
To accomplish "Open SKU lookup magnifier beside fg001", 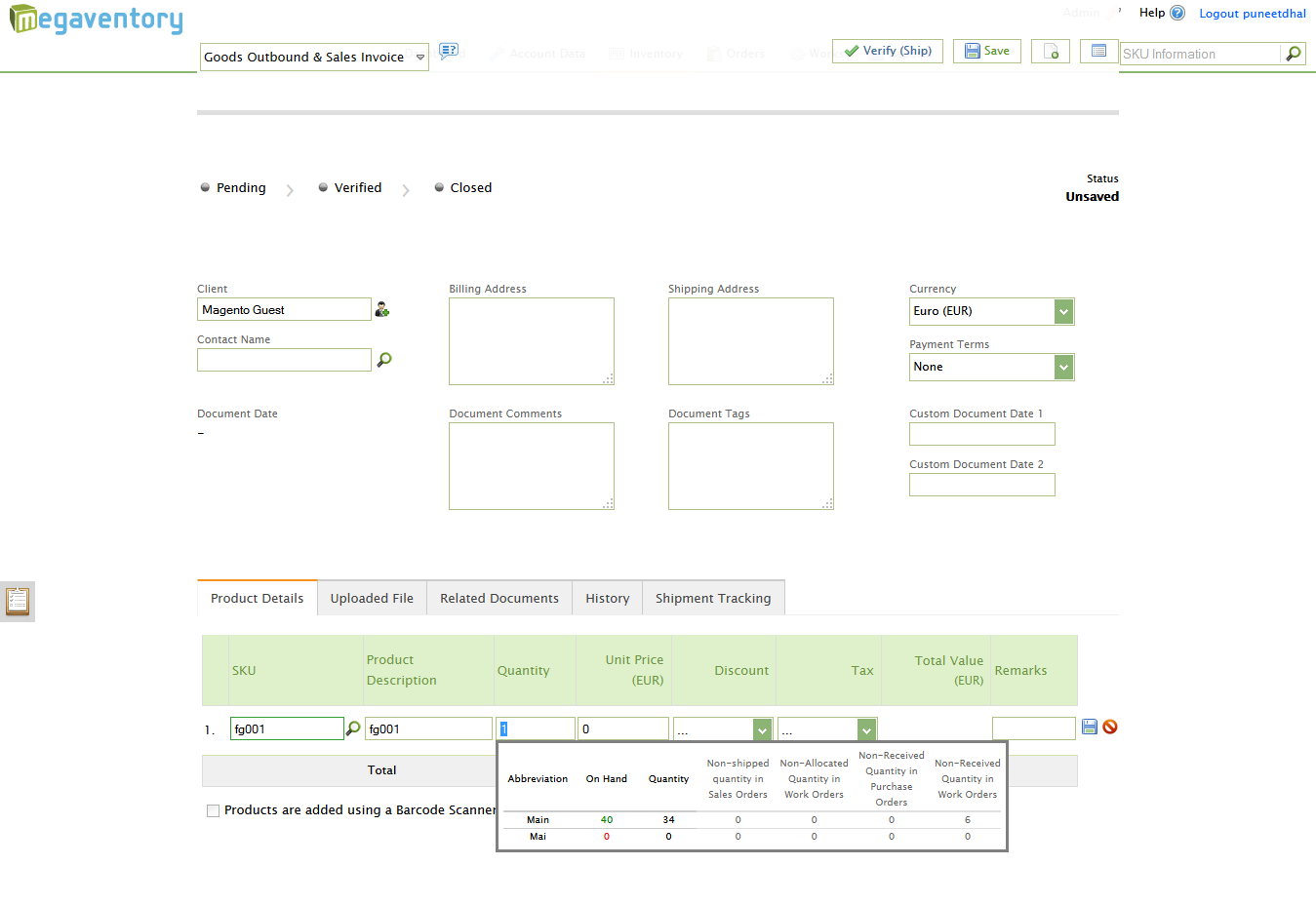I will pyautogui.click(x=353, y=728).
